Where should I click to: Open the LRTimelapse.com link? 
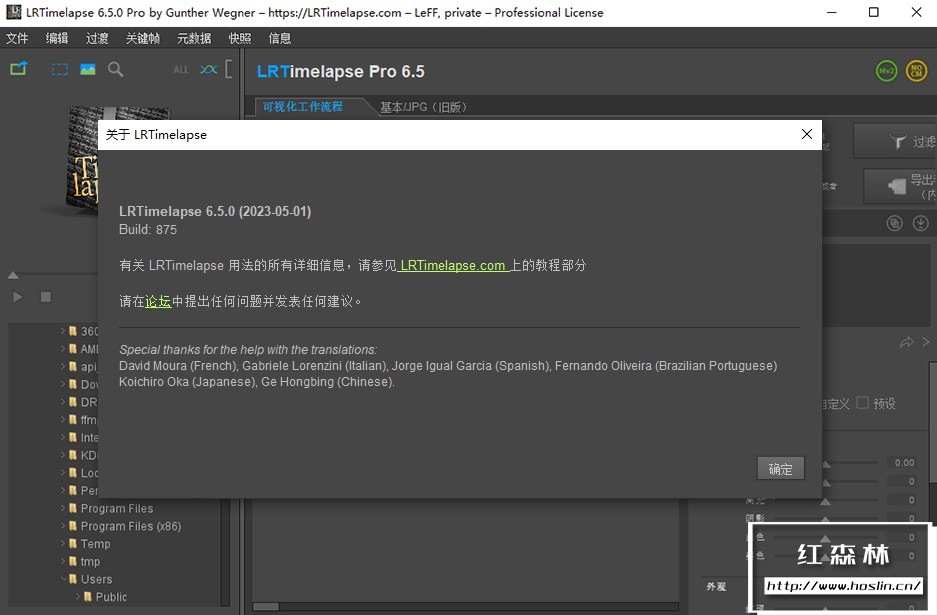(x=452, y=265)
